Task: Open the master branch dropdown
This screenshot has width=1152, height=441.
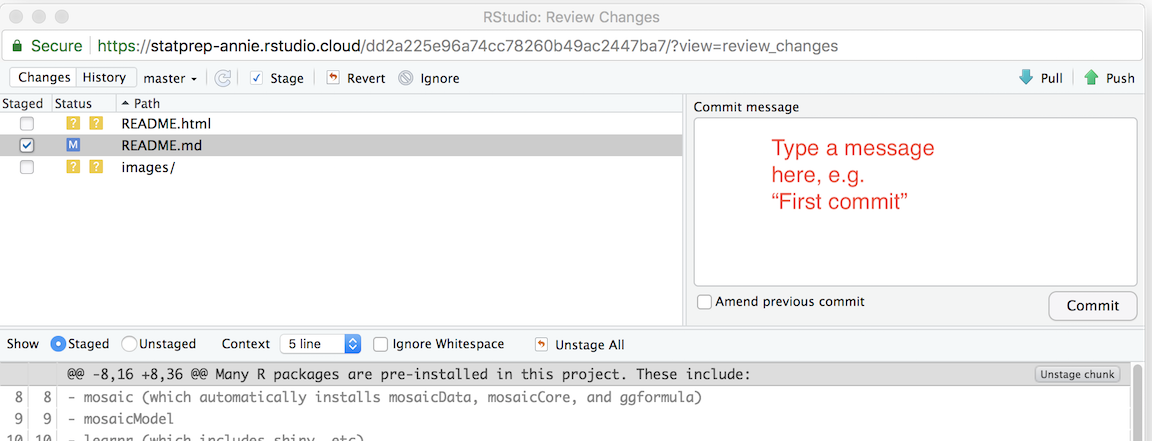Action: (170, 78)
